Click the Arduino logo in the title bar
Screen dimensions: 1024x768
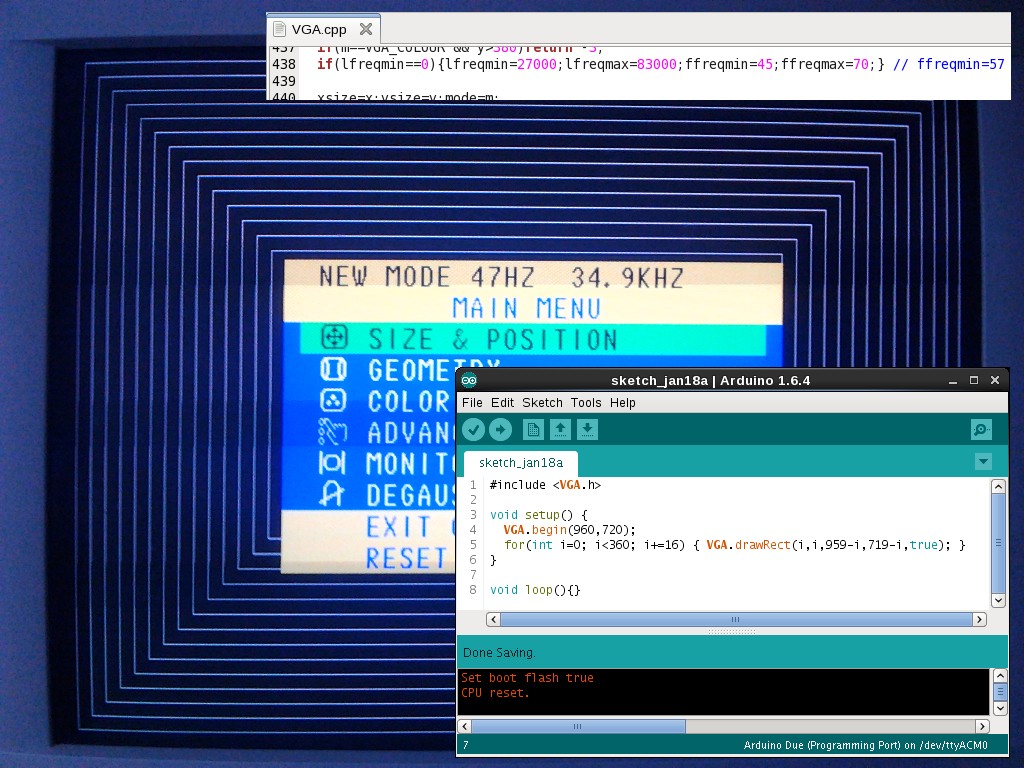click(470, 381)
